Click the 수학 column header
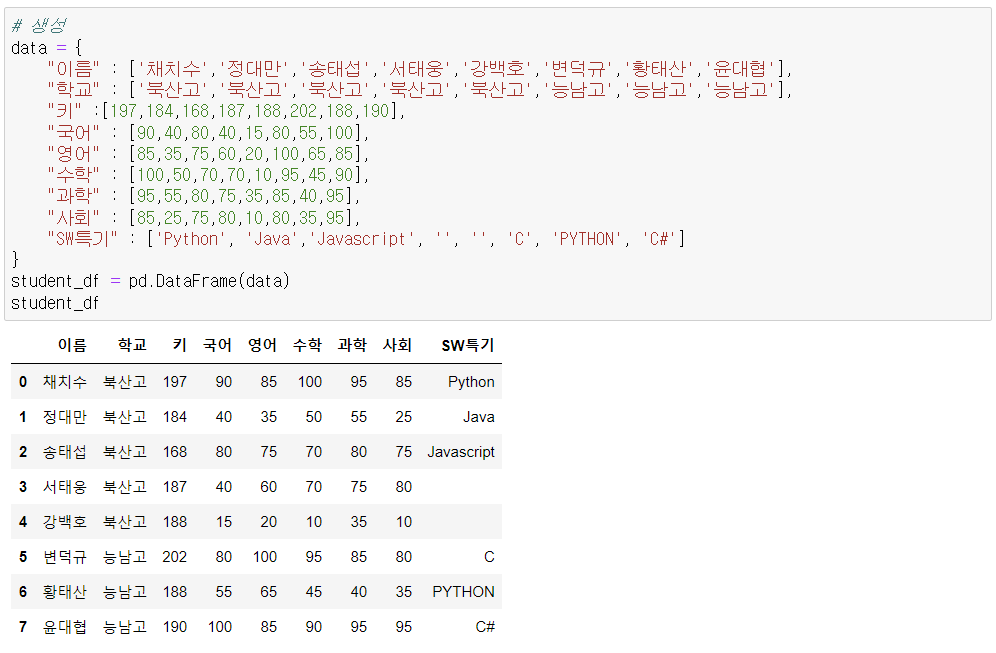This screenshot has width=996, height=653. (307, 346)
